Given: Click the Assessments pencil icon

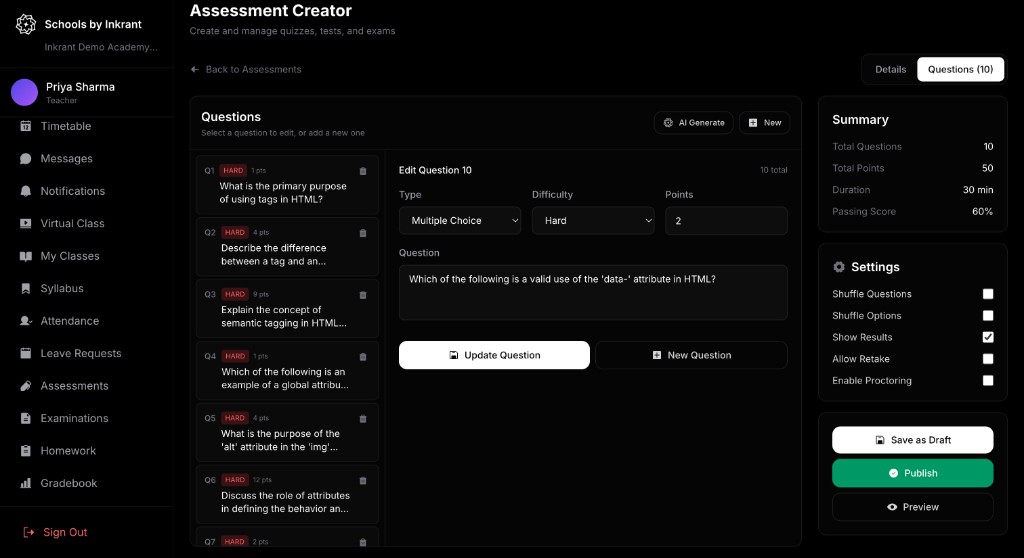Looking at the screenshot, I should 25,386.
